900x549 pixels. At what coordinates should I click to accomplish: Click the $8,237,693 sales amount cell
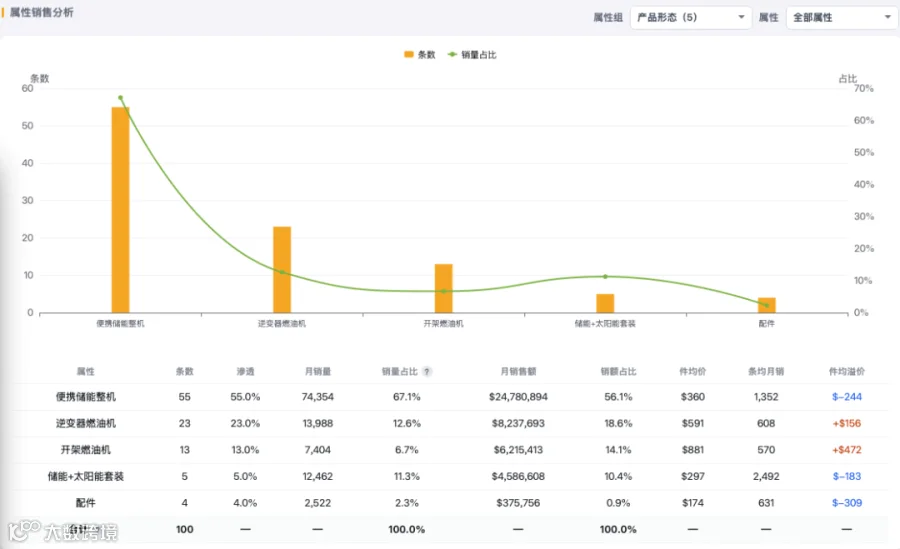pyautogui.click(x=518, y=423)
